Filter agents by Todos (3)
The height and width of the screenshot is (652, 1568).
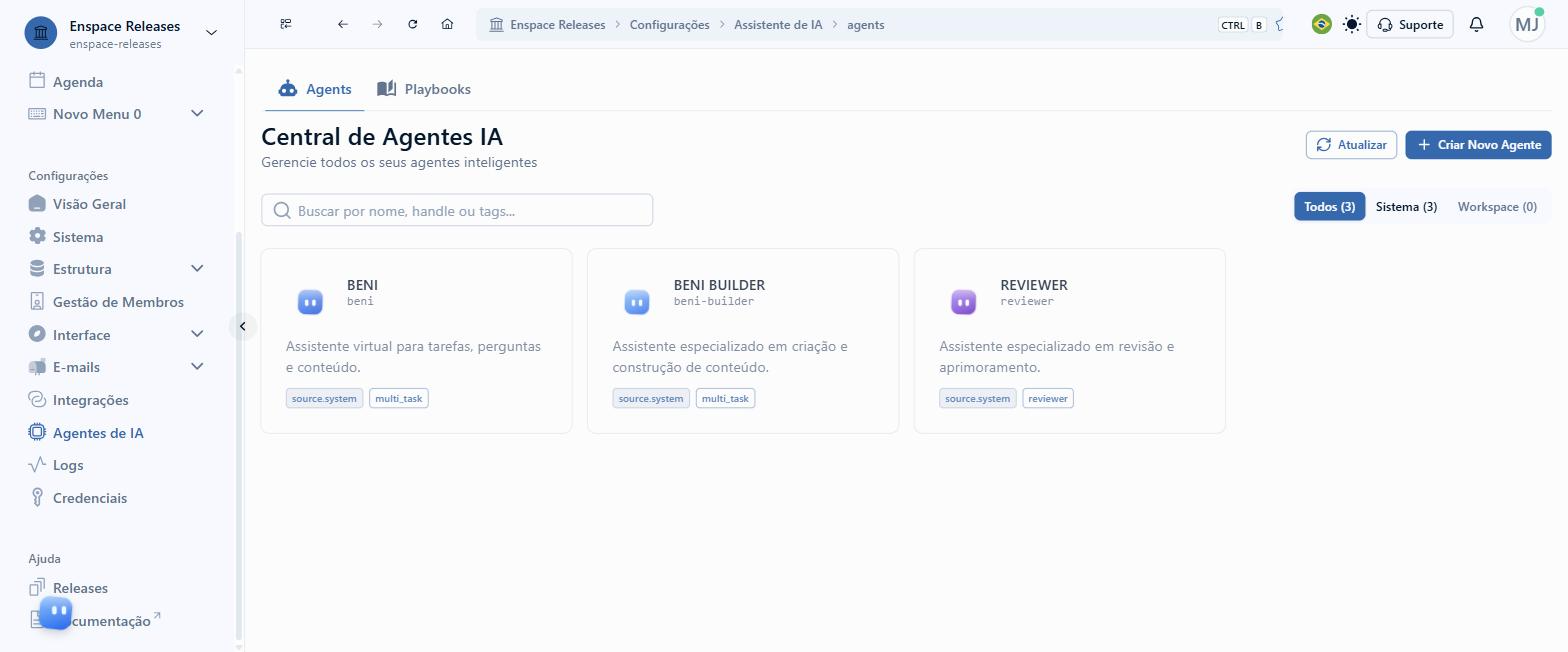click(1329, 206)
